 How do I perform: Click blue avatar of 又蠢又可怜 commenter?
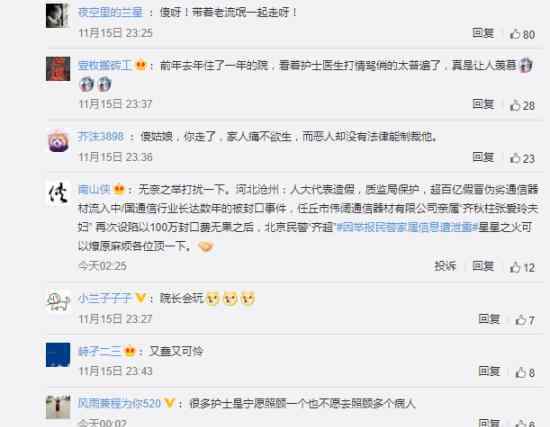click(x=58, y=355)
